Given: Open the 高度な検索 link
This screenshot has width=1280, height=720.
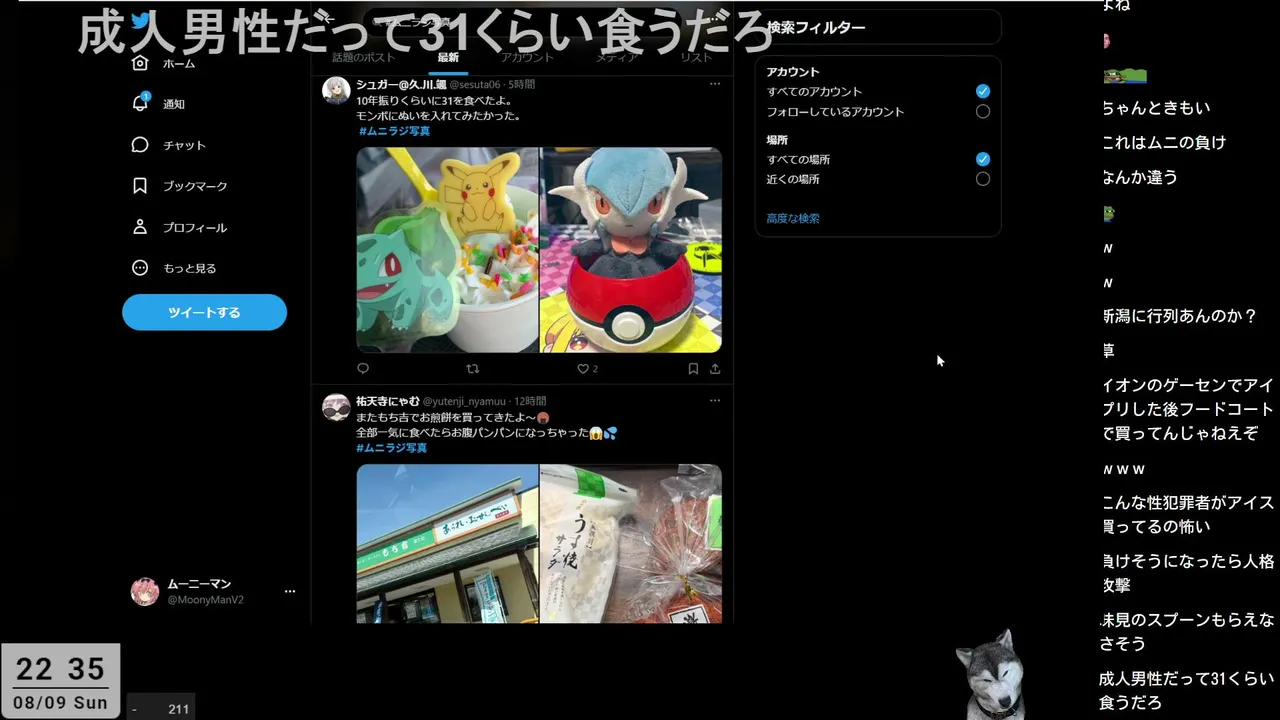Looking at the screenshot, I should pyautogui.click(x=793, y=218).
